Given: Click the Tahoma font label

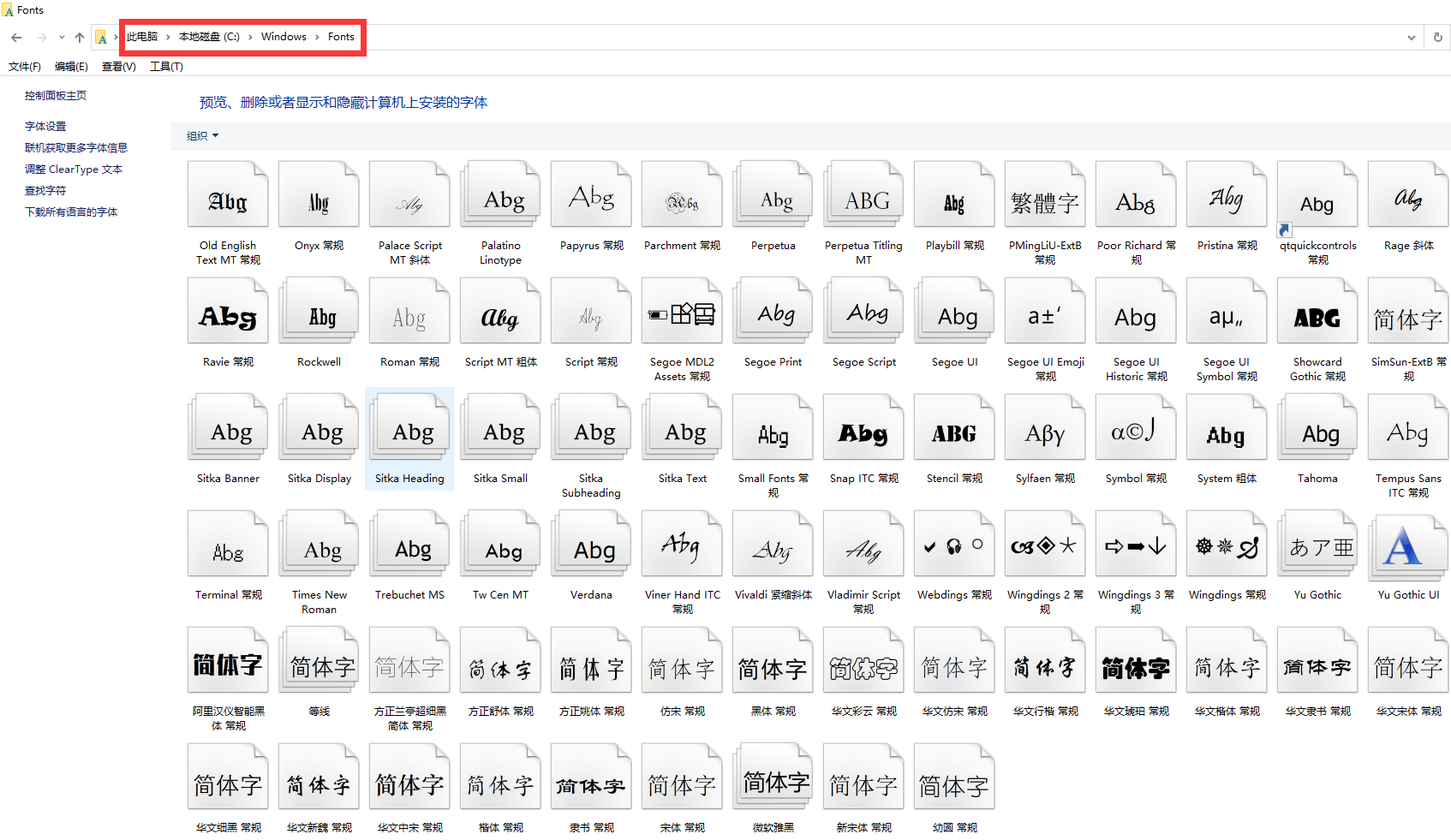Looking at the screenshot, I should coord(1317,479).
